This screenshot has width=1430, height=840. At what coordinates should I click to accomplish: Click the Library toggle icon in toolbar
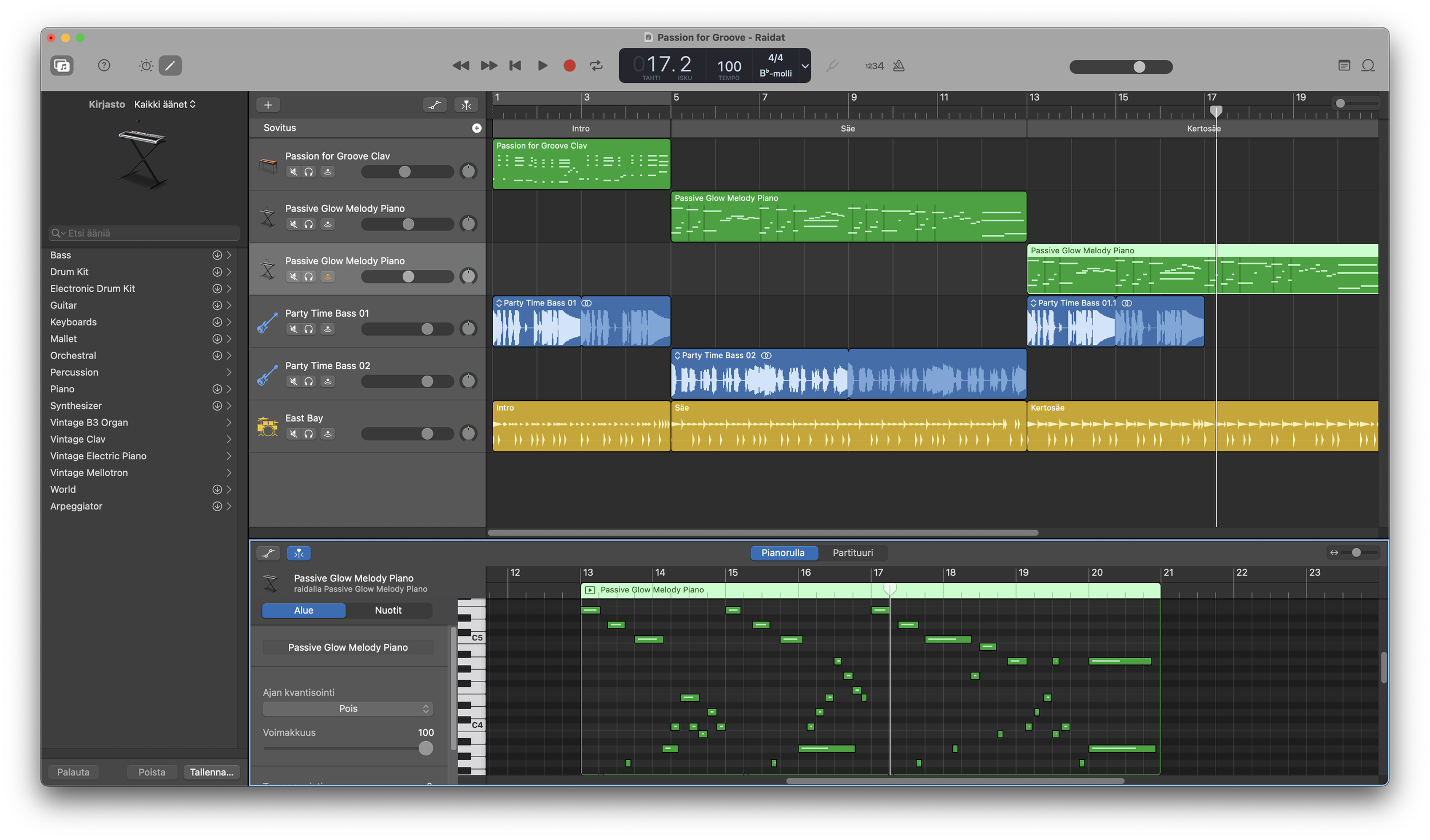(62, 65)
